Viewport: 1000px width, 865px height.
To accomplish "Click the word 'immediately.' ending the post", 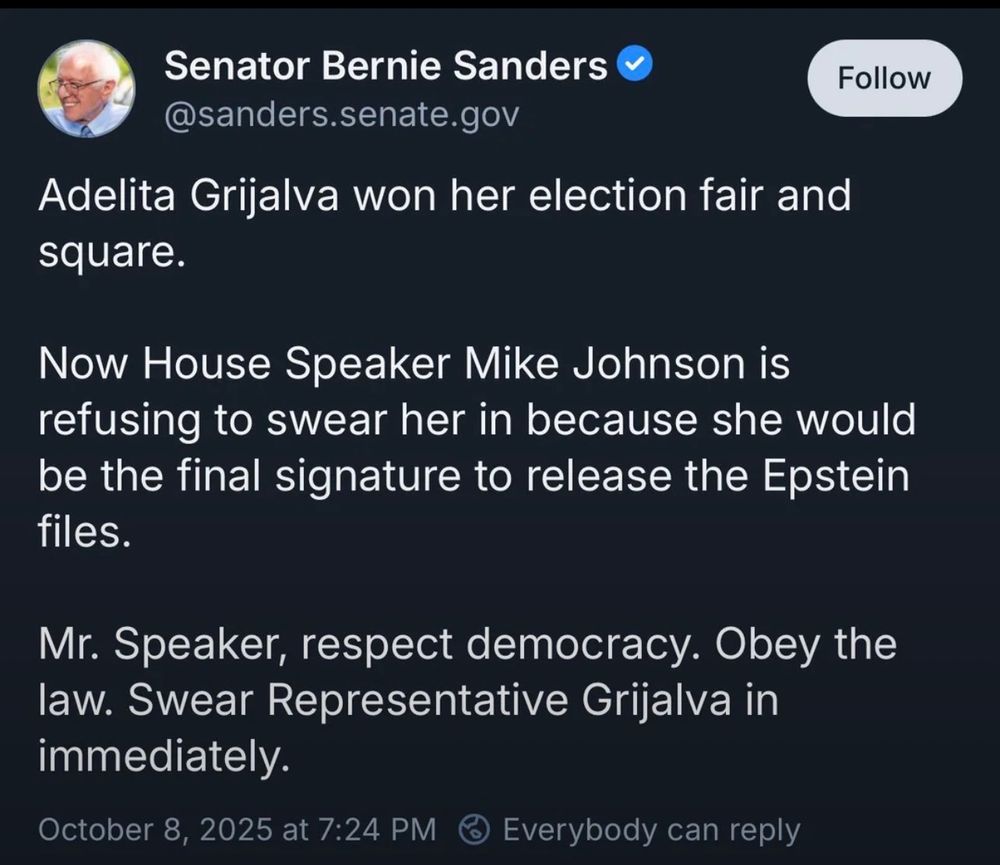I will [164, 756].
